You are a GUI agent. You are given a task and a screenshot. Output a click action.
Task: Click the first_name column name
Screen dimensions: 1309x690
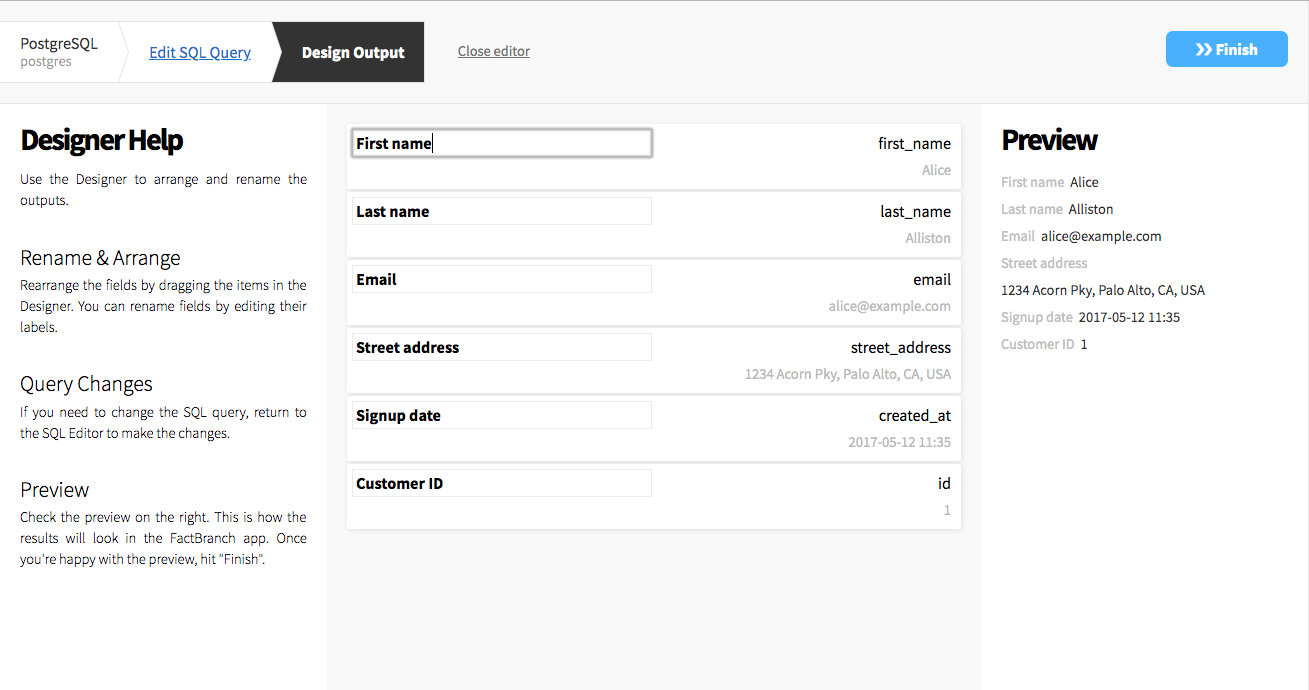pyautogui.click(x=914, y=143)
